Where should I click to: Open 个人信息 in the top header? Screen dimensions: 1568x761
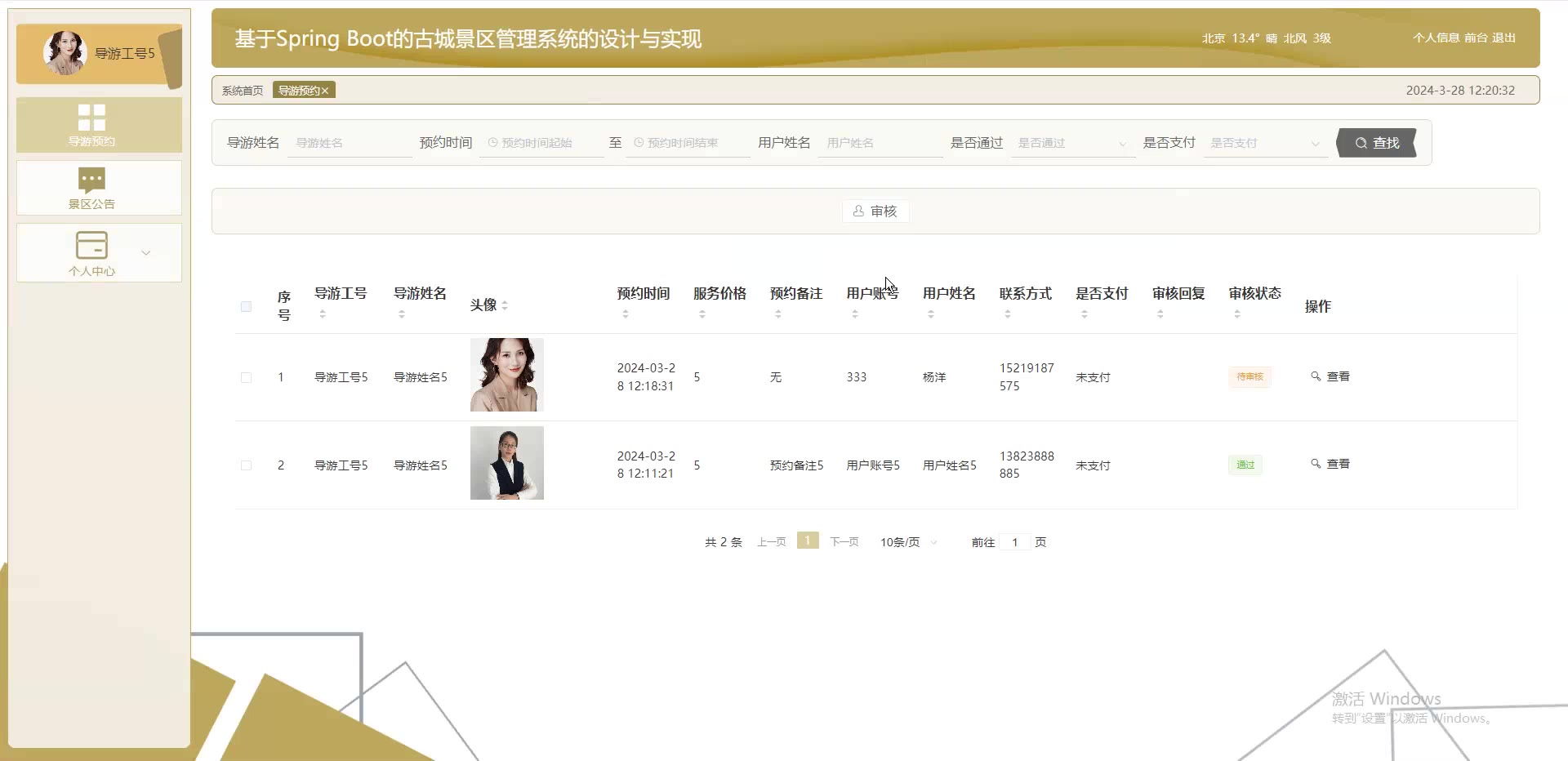click(1436, 38)
